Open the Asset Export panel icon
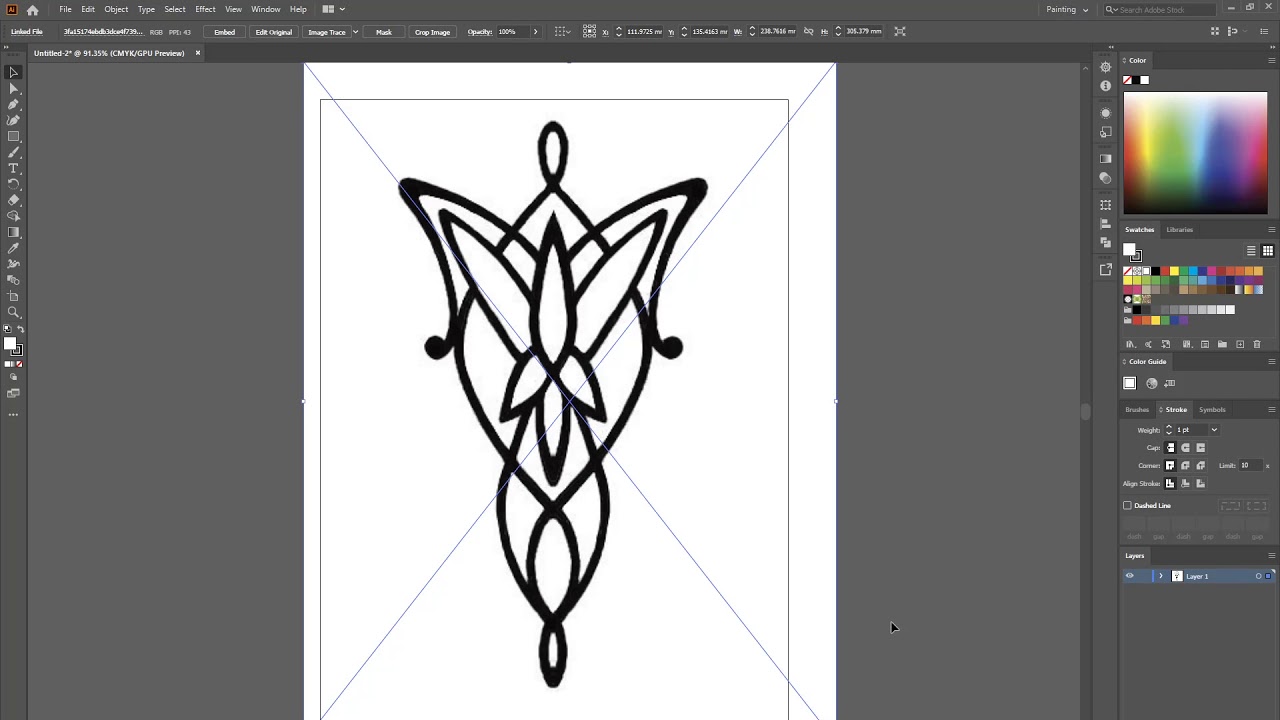The image size is (1280, 720). click(x=1105, y=269)
